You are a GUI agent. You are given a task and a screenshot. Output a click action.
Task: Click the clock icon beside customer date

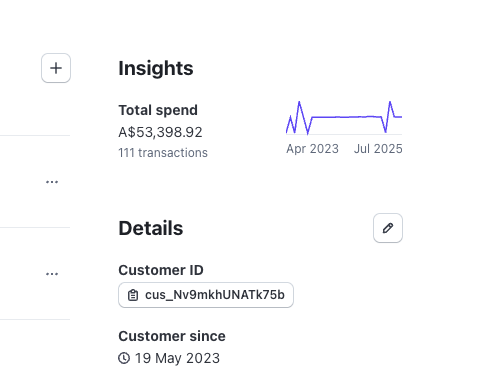pos(124,358)
